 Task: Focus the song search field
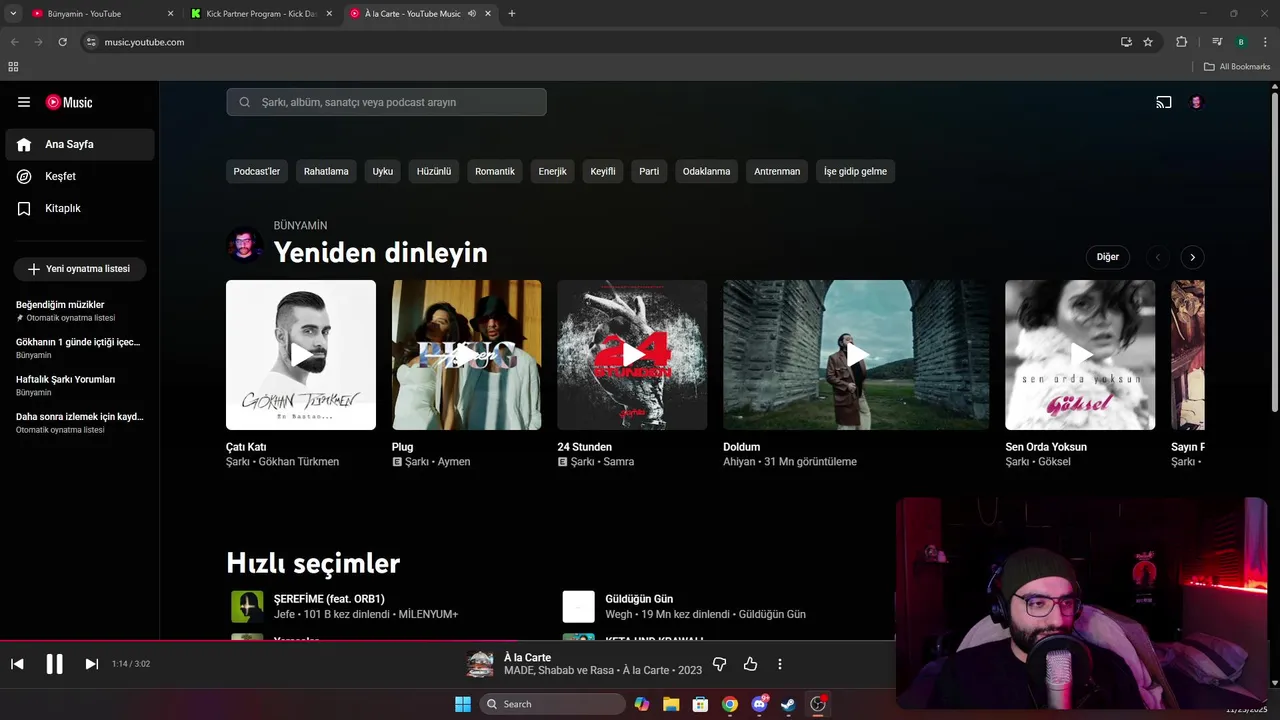click(x=386, y=102)
